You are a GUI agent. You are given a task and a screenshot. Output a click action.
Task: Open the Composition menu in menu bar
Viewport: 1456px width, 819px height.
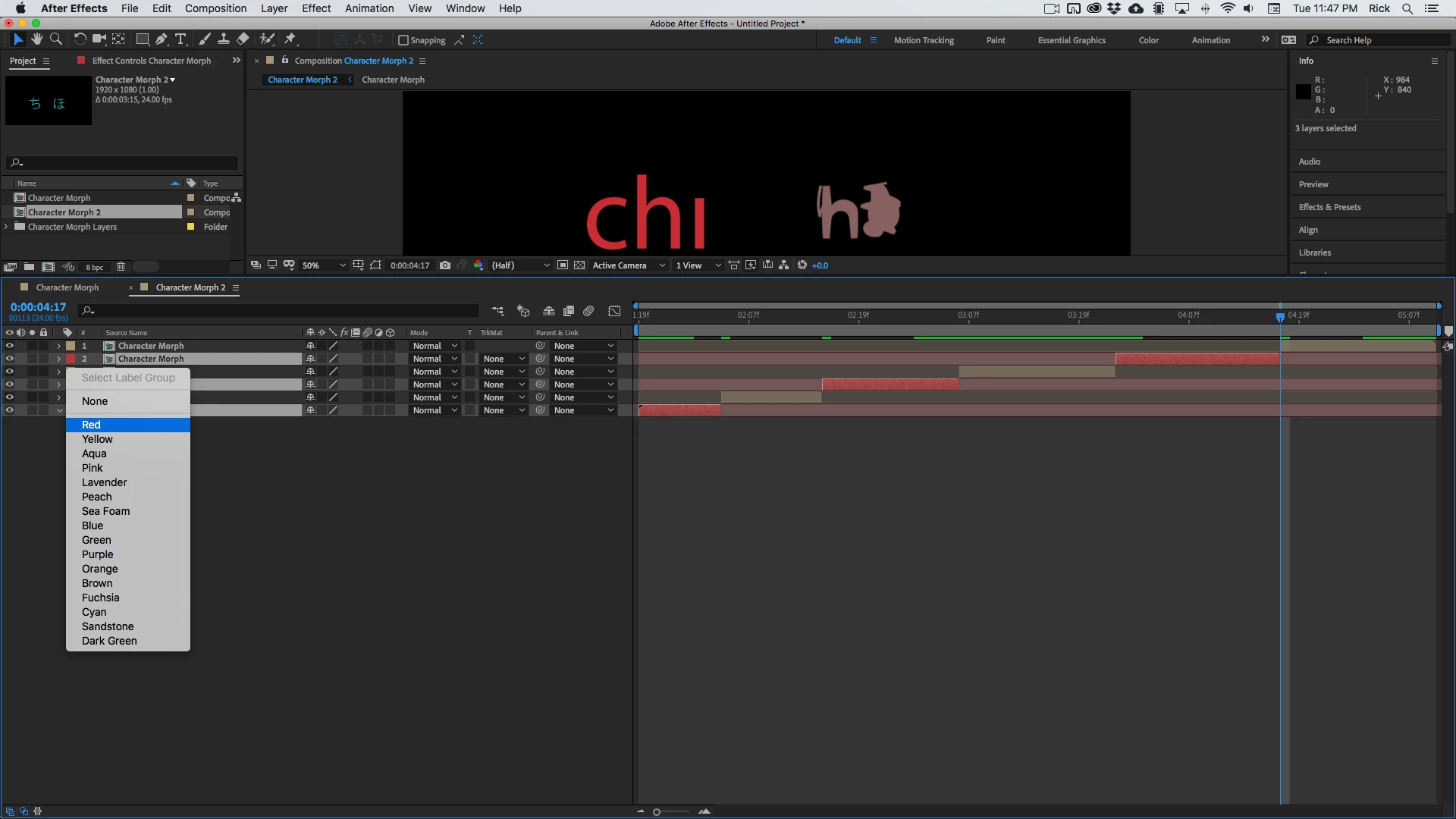[x=215, y=8]
